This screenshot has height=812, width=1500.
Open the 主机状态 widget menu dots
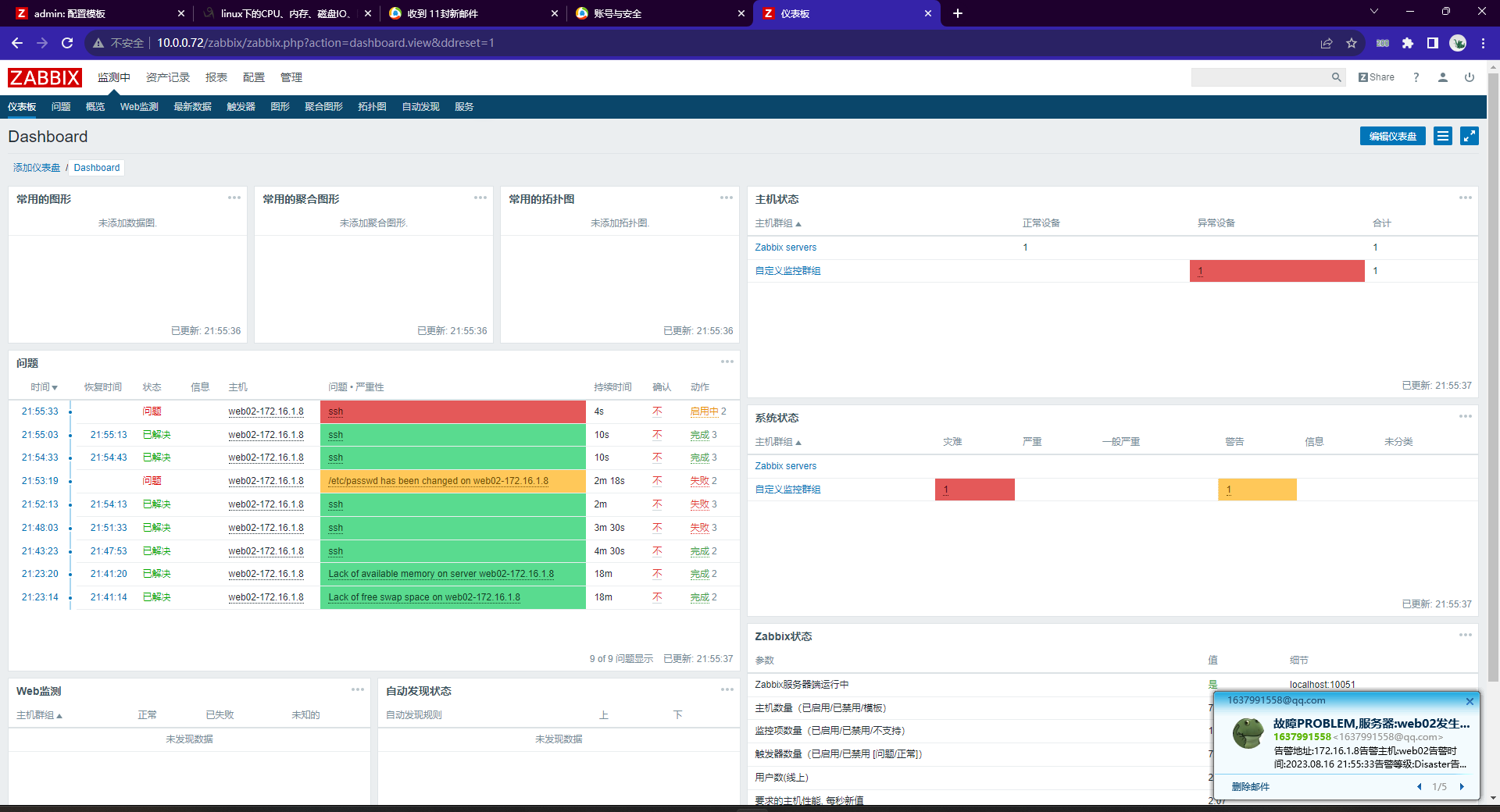tap(1466, 198)
